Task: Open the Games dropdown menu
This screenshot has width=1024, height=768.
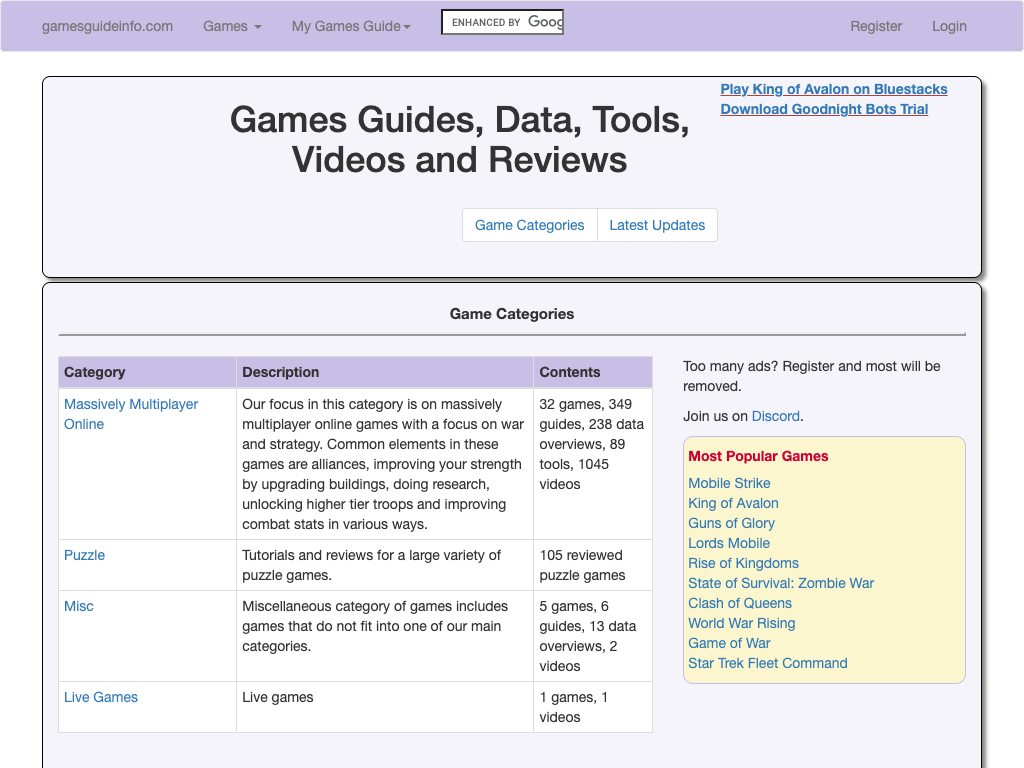Action: tap(232, 26)
